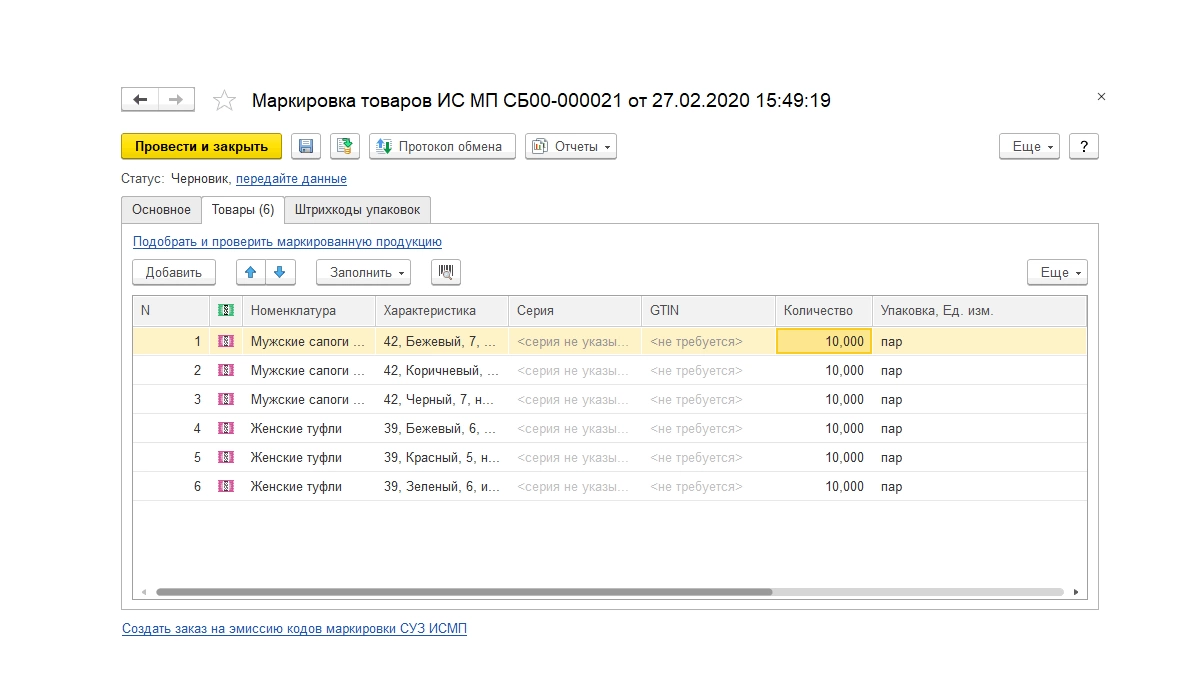1200x700 pixels.
Task: Click '39, Зеленый, 6' characteristic cell
Action: click(x=442, y=486)
